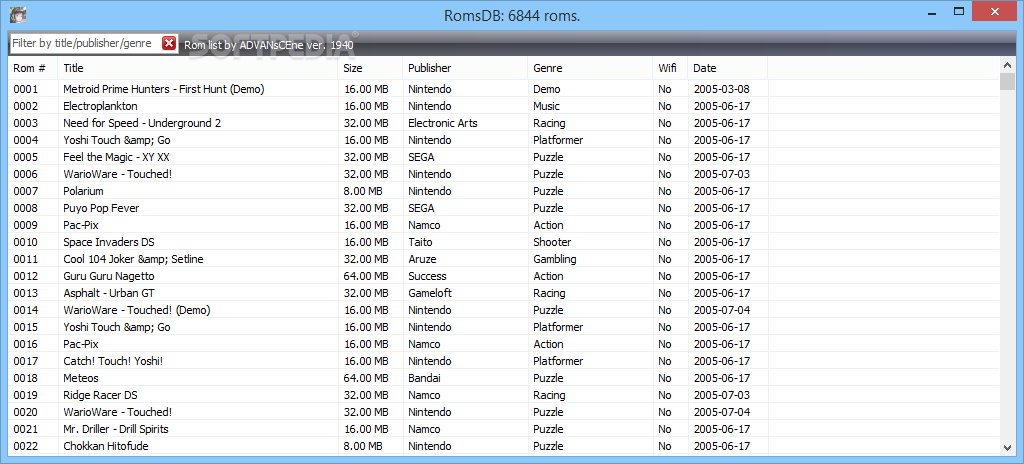Select Ridge Racer DS title
The height and width of the screenshot is (464, 1024).
click(100, 395)
